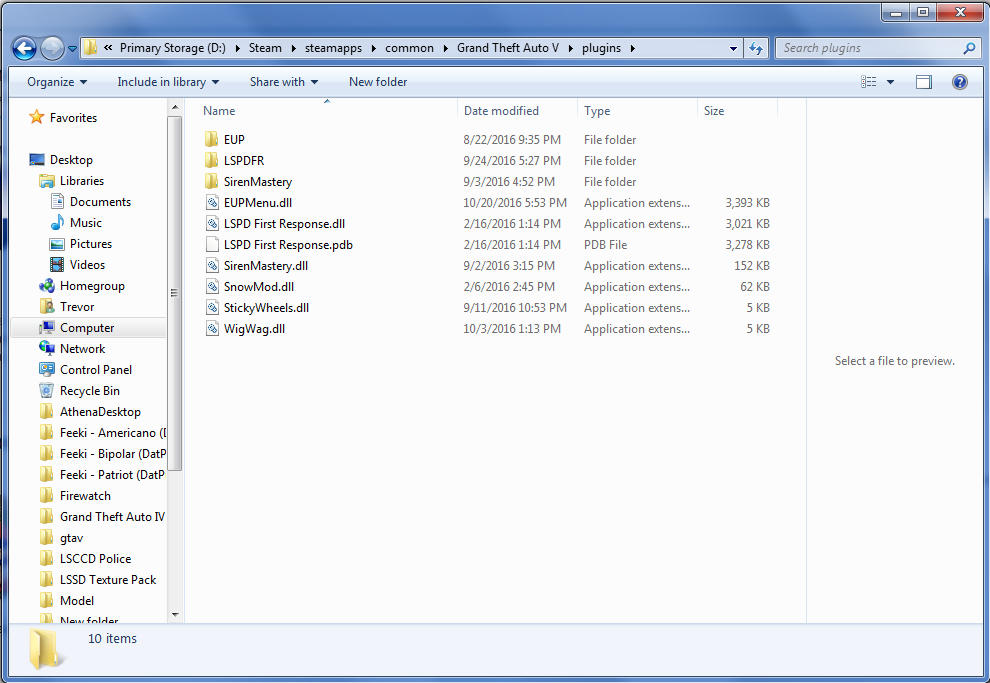Click the Recycle Bin icon
990x683 pixels.
[47, 391]
